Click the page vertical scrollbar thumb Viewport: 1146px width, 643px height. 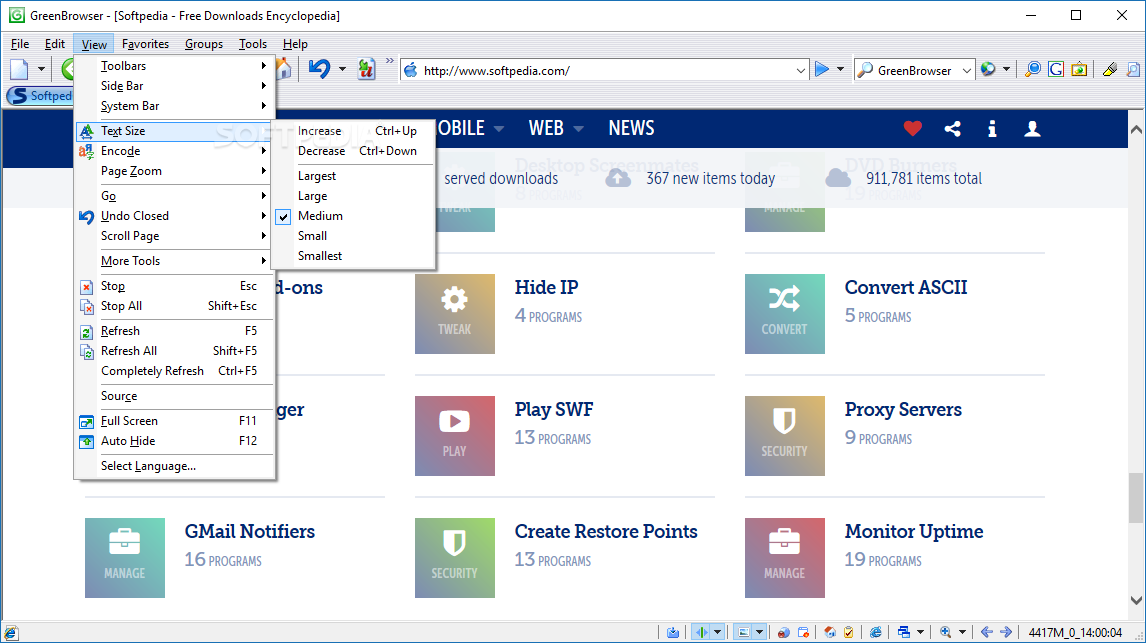click(x=1136, y=498)
